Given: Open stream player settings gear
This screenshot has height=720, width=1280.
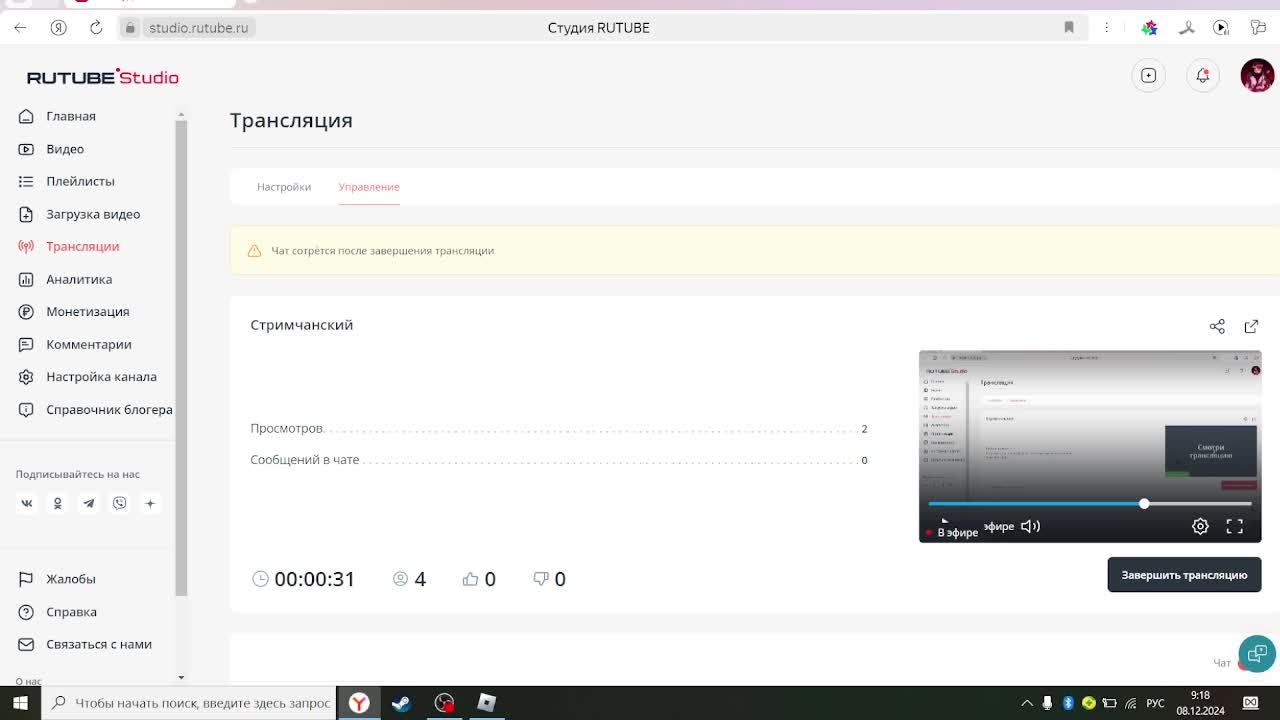Looking at the screenshot, I should coord(1200,526).
